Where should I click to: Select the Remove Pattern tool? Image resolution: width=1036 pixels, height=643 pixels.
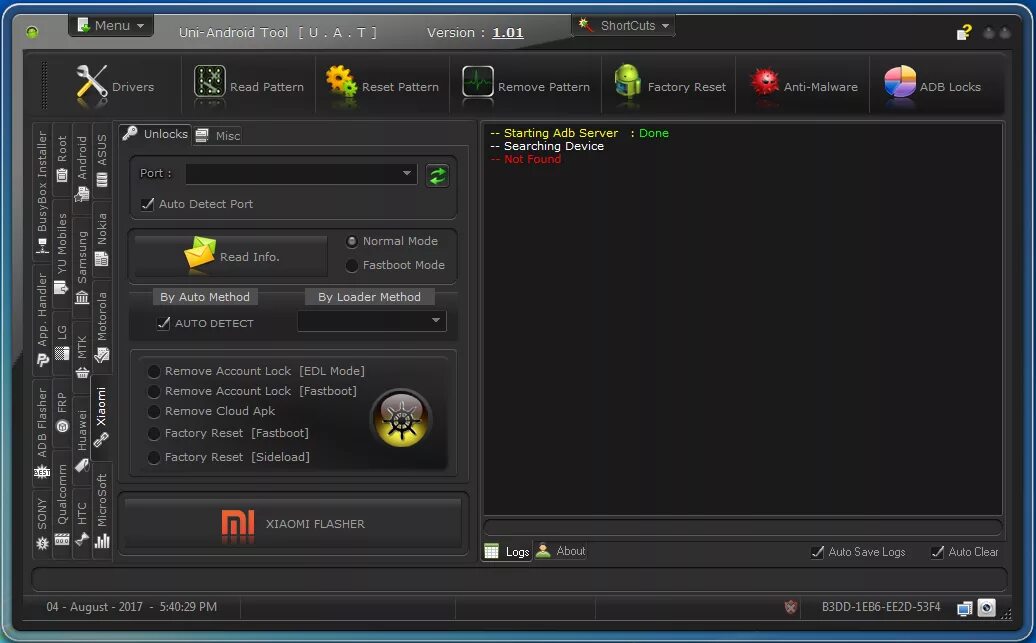tap(526, 87)
